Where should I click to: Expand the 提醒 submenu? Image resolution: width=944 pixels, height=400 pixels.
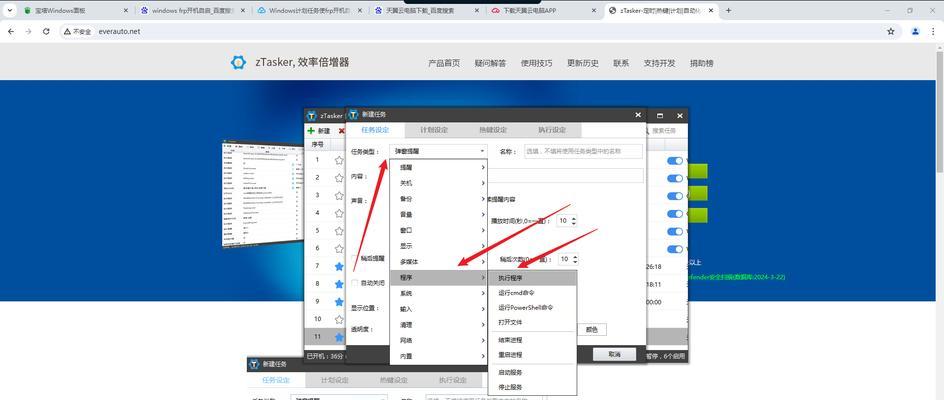click(438, 167)
